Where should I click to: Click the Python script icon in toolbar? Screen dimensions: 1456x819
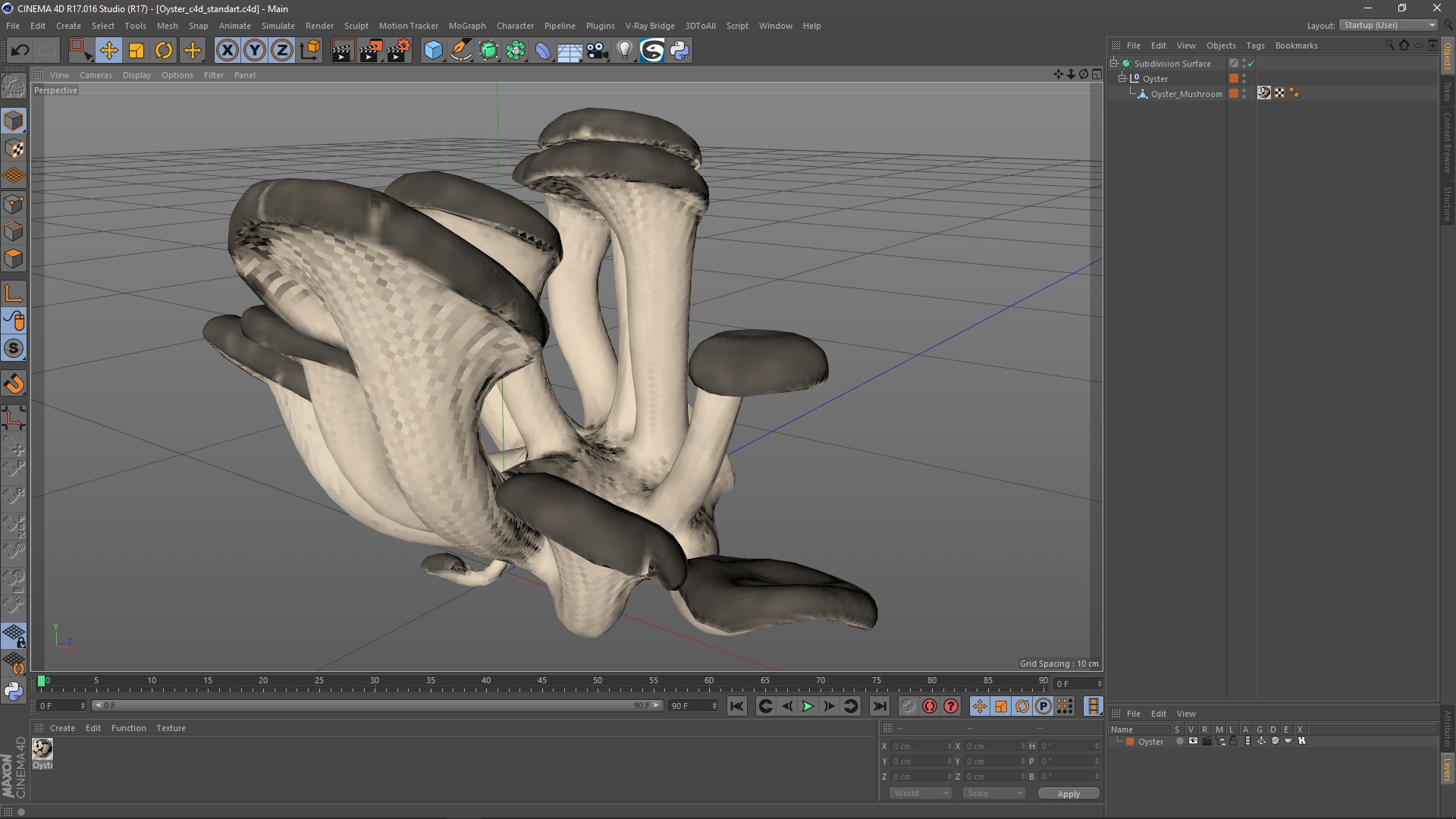pyautogui.click(x=680, y=51)
